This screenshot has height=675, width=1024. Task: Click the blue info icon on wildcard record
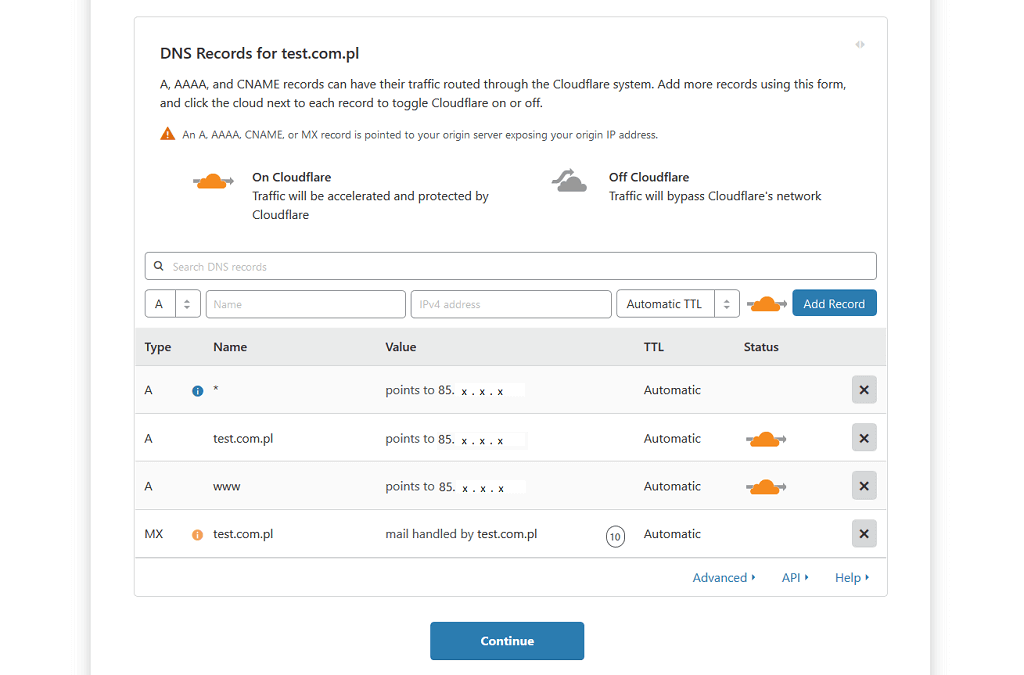pos(197,391)
